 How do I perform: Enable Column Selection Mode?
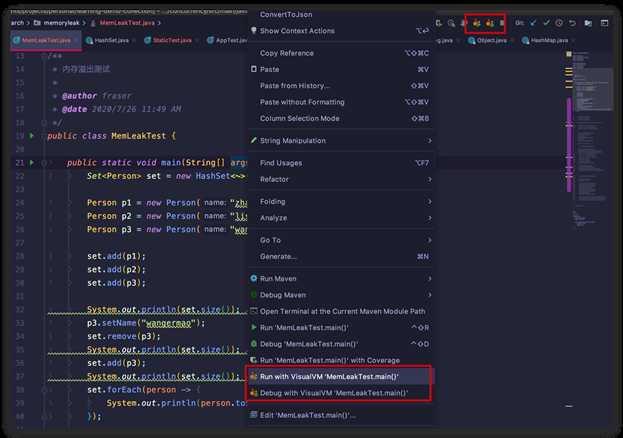coord(341,118)
